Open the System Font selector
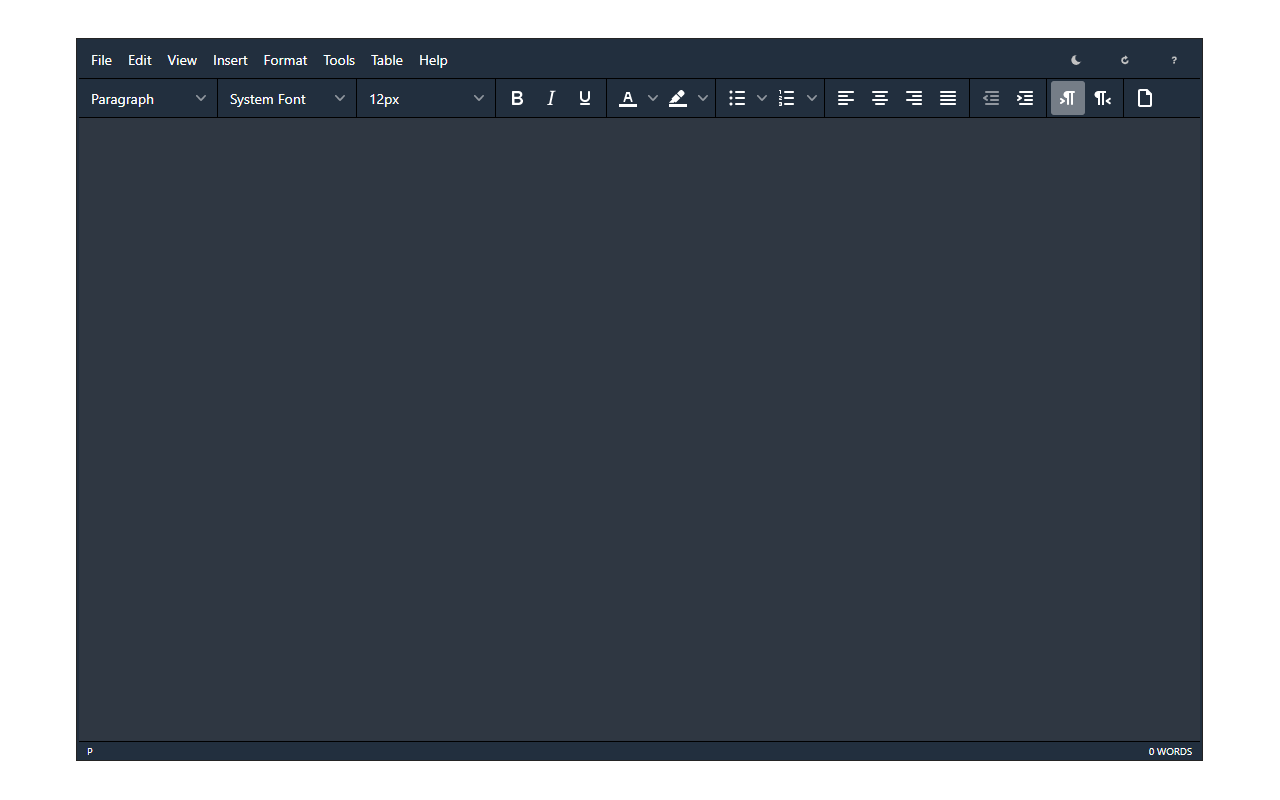The height and width of the screenshot is (800, 1280). [285, 98]
